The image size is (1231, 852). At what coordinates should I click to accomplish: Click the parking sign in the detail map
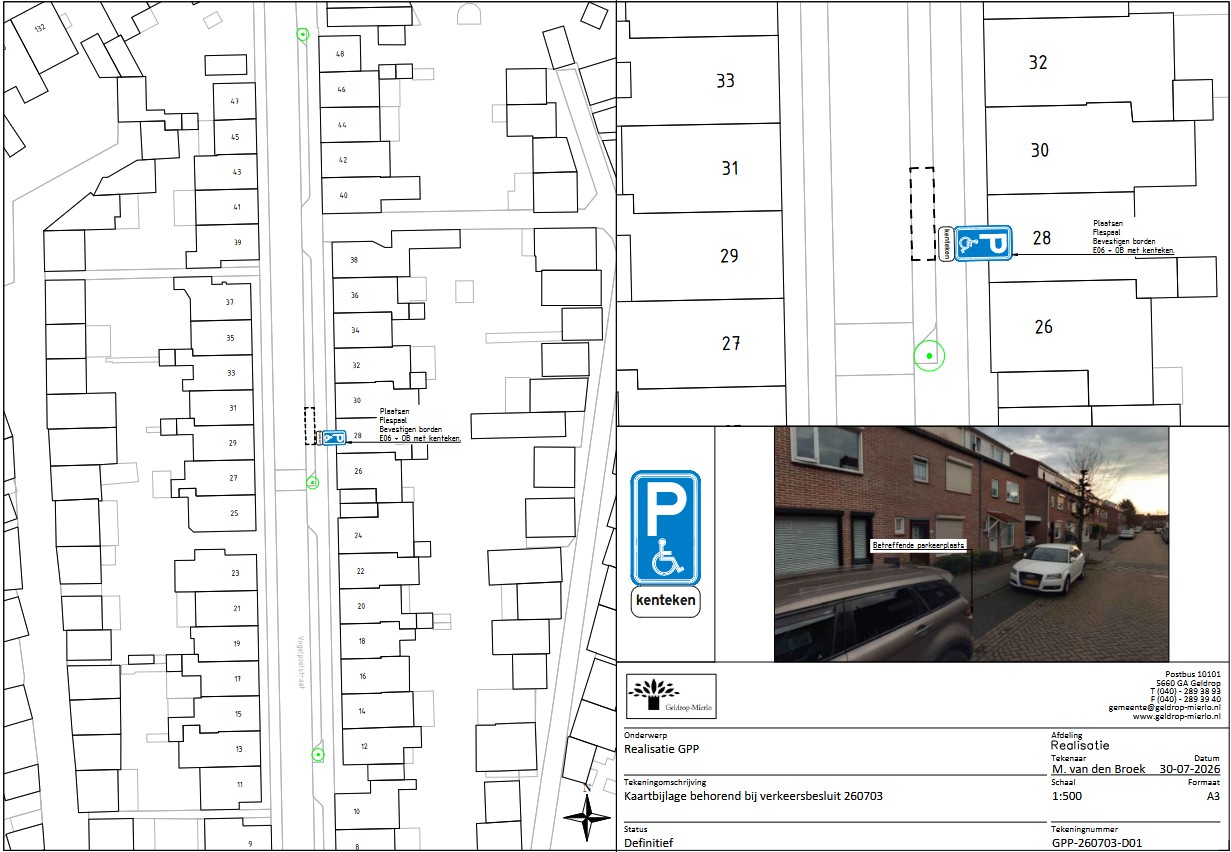tap(983, 242)
